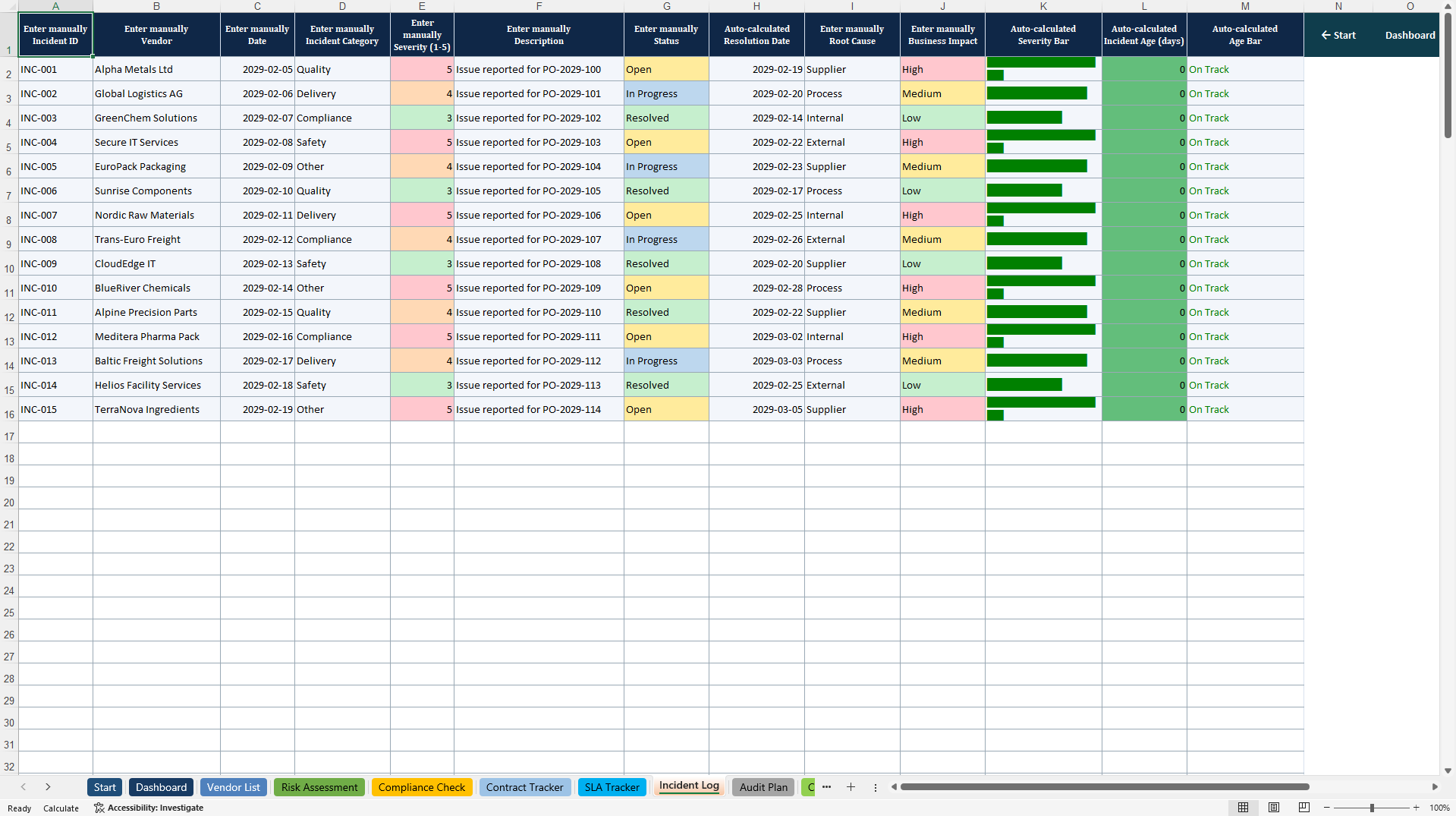Click the Select All corner button
This screenshot has width=1456, height=816.
(9, 6)
